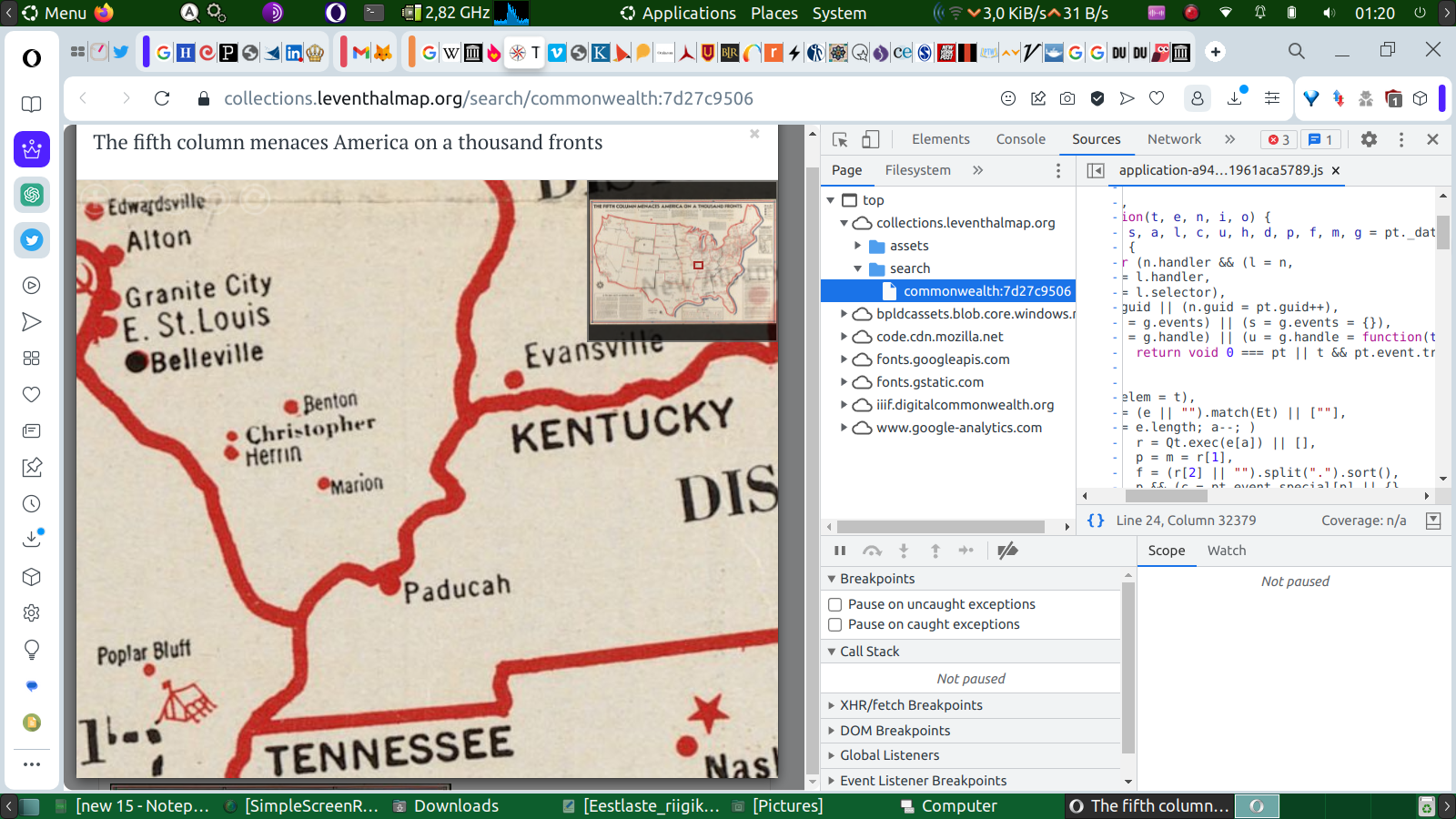
Task: Enable Pause on uncaught exceptions
Action: [834, 604]
